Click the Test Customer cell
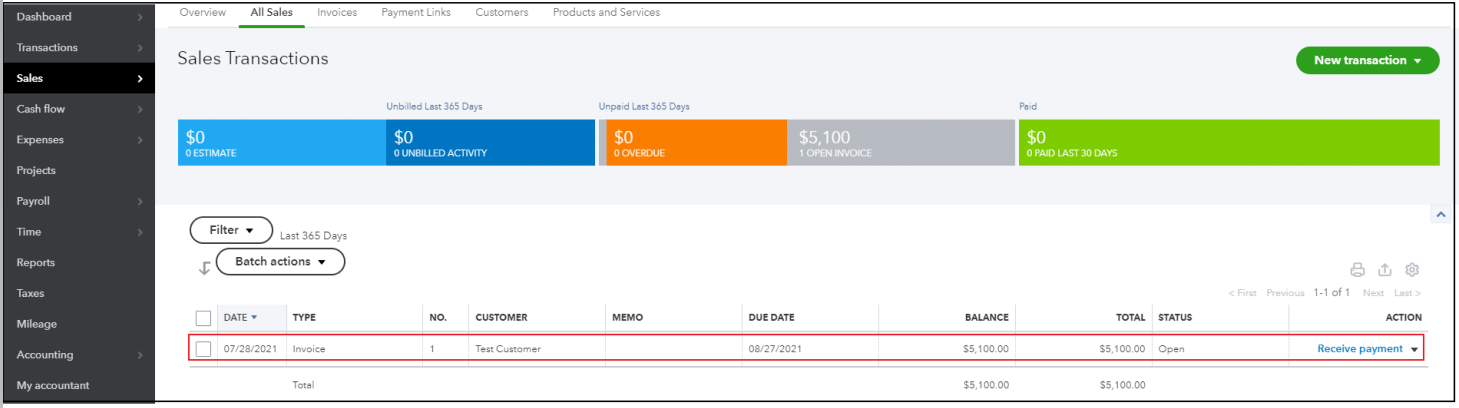This screenshot has height=408, width=1459. coord(507,349)
